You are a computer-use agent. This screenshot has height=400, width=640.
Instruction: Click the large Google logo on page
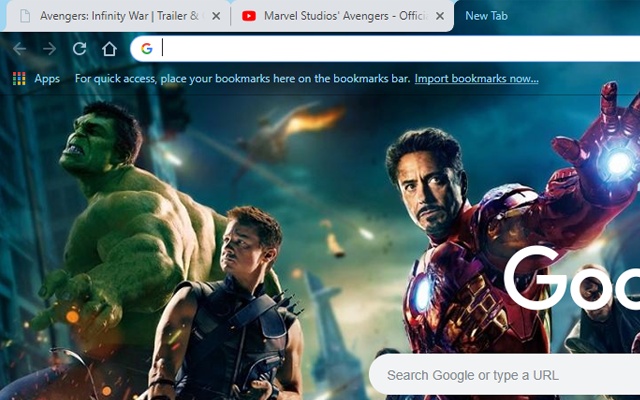point(571,278)
